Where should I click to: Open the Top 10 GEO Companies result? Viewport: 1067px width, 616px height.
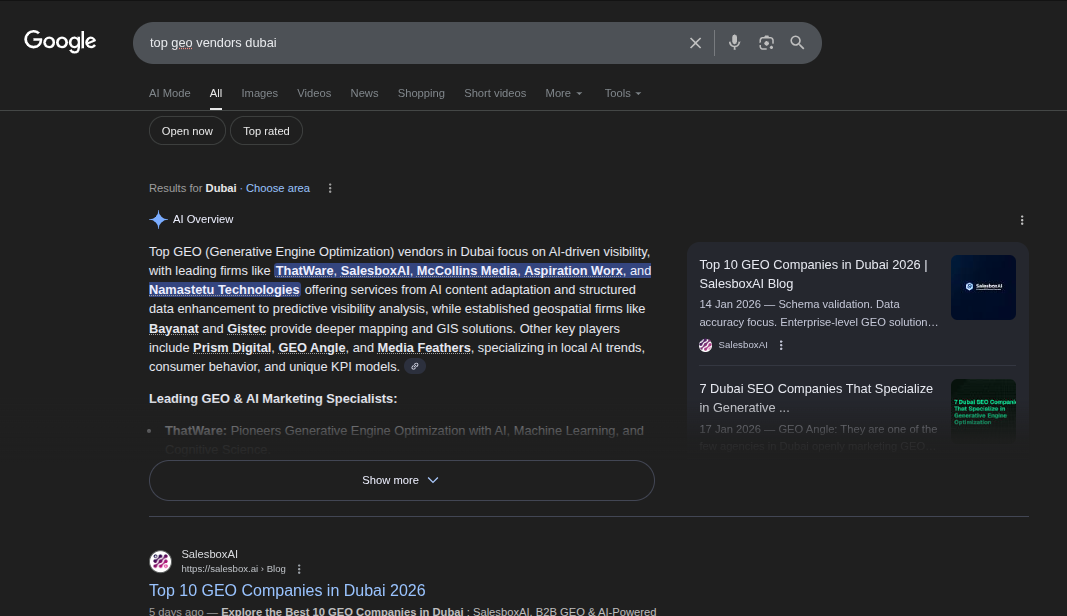pos(287,590)
